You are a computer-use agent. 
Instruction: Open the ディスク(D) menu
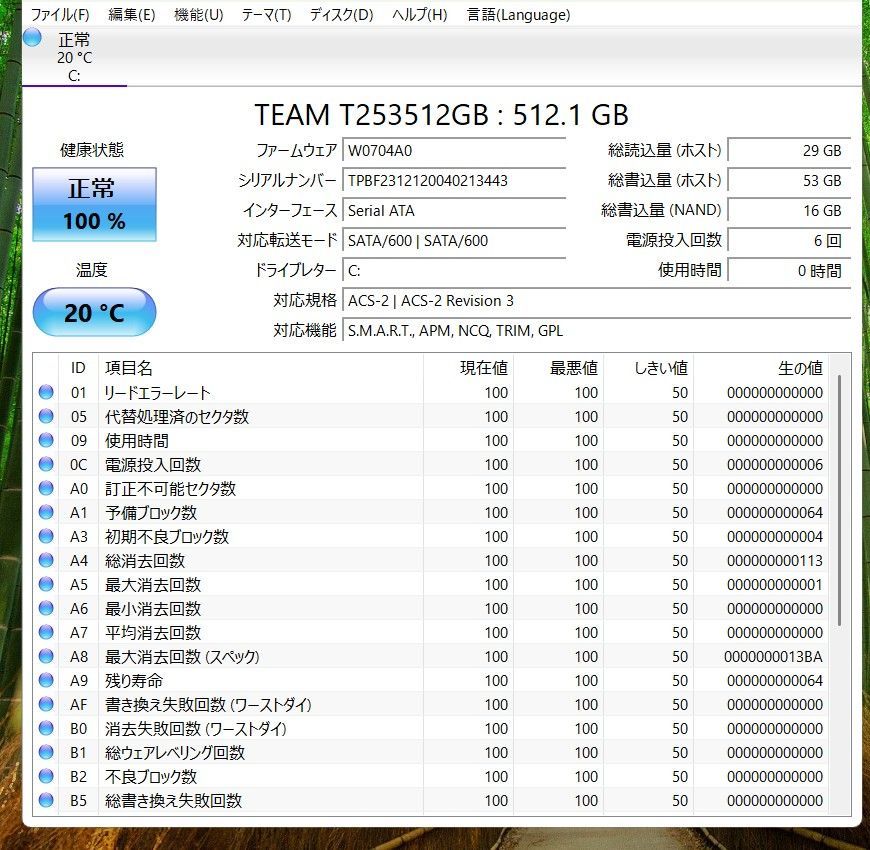point(342,15)
